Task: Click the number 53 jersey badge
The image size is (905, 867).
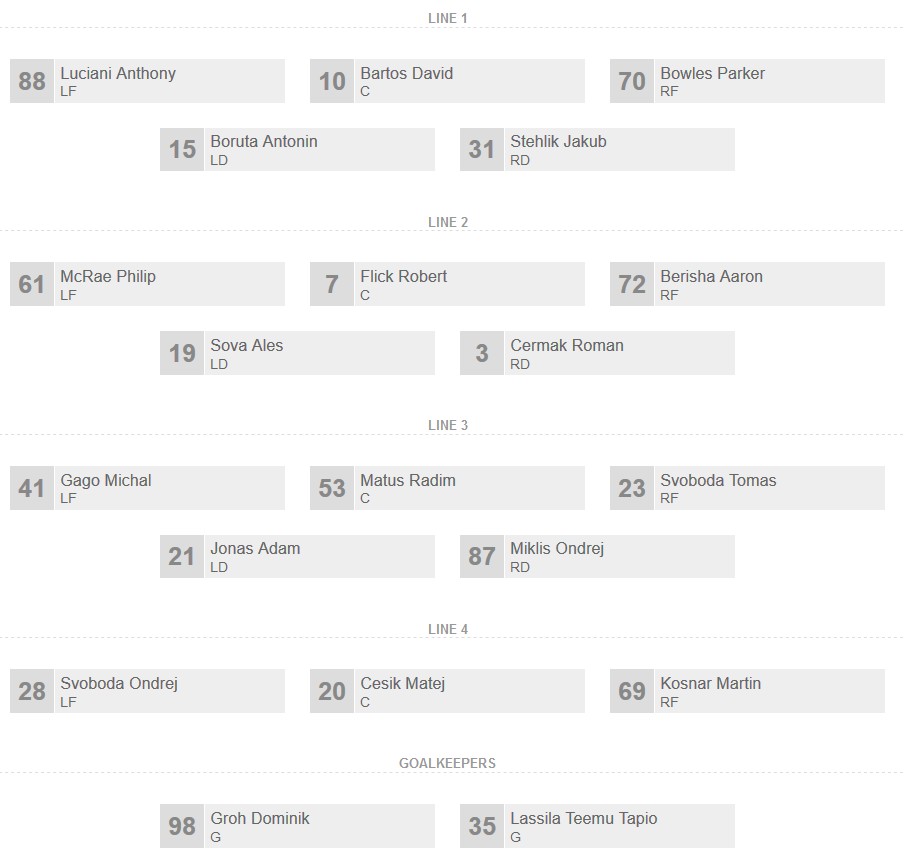Action: coord(332,488)
